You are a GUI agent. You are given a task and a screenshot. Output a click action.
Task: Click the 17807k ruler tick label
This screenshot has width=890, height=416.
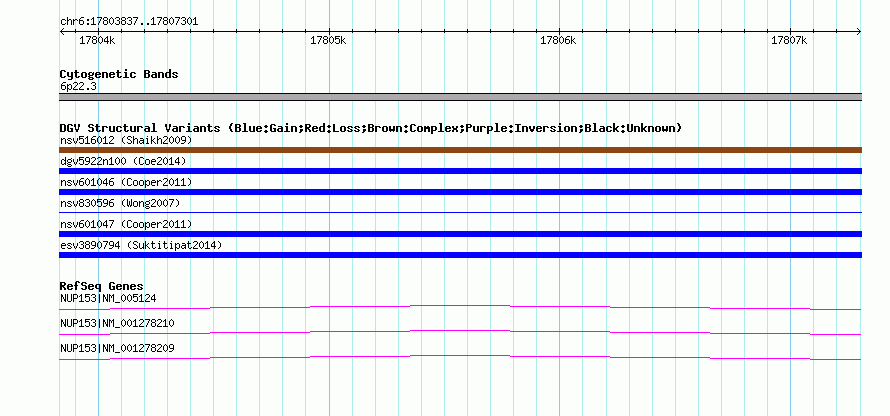(x=789, y=40)
